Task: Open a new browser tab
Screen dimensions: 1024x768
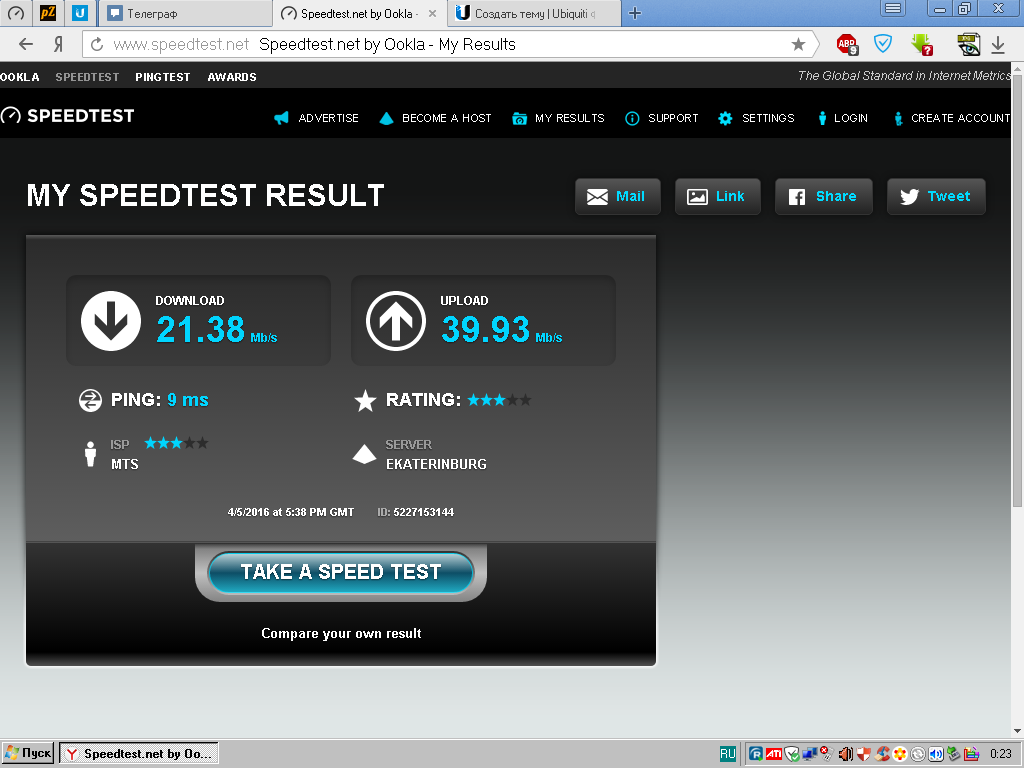Action: pos(635,13)
